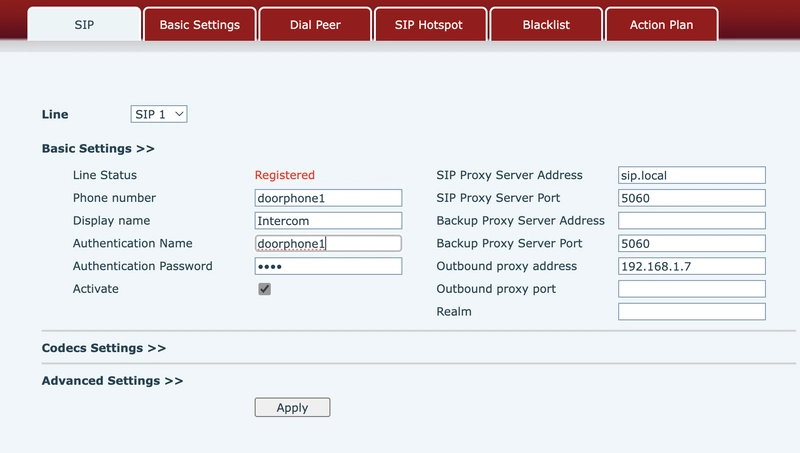The image size is (800, 453).
Task: Click the Backup Proxy Server Address label
Action: pyautogui.click(x=520, y=221)
